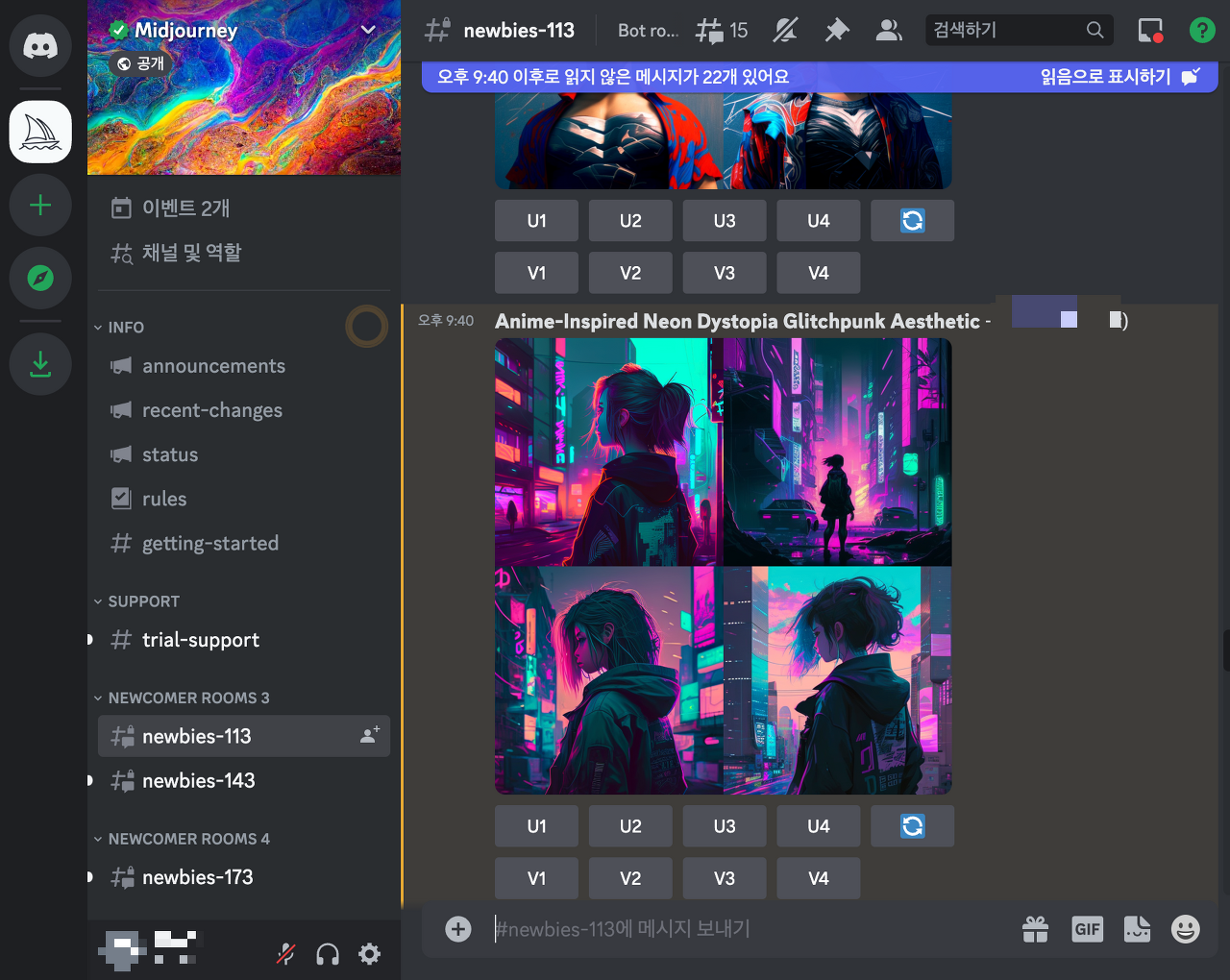Make variations of Neon Dystopia image 4

click(819, 878)
